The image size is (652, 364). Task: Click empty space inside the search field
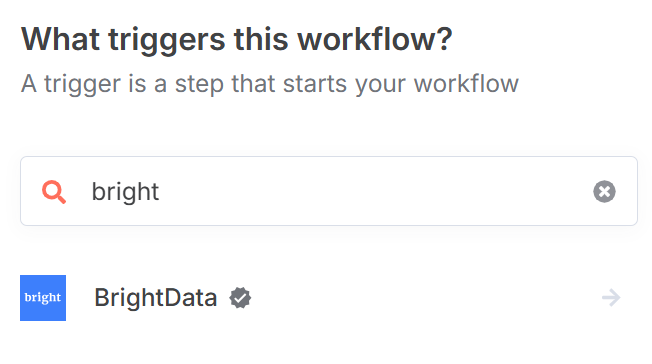click(x=374, y=191)
